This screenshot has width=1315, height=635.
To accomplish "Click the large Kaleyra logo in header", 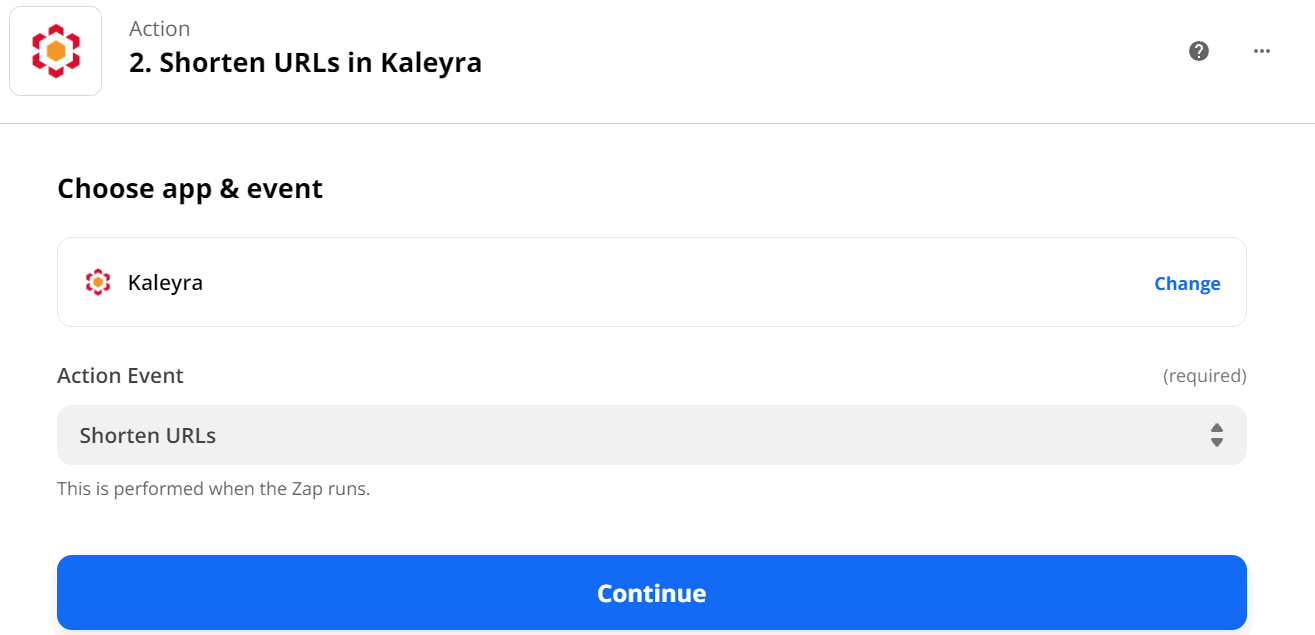I will [56, 51].
